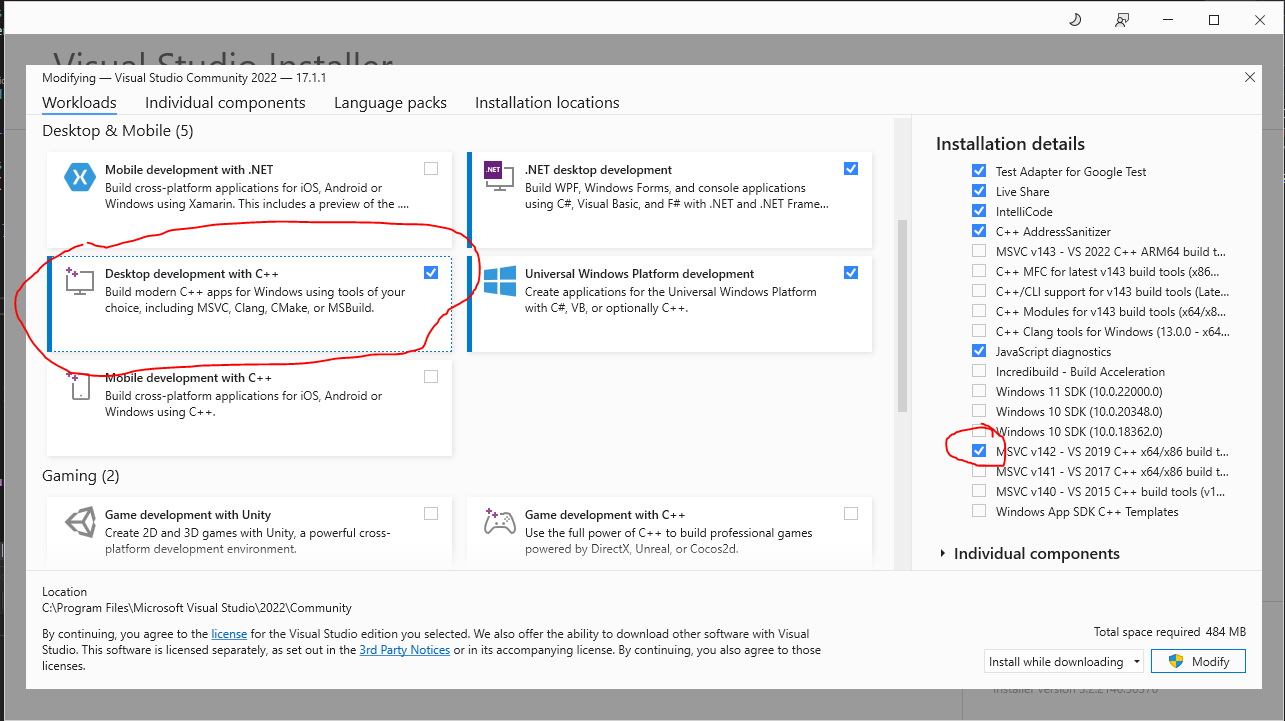The height and width of the screenshot is (721, 1285).
Task: Open the Install while downloading dropdown
Action: click(1064, 662)
